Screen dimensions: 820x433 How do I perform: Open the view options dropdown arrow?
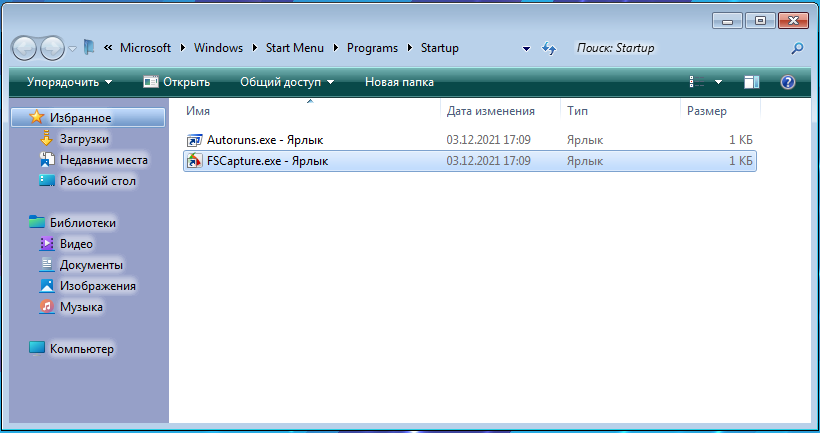click(718, 82)
